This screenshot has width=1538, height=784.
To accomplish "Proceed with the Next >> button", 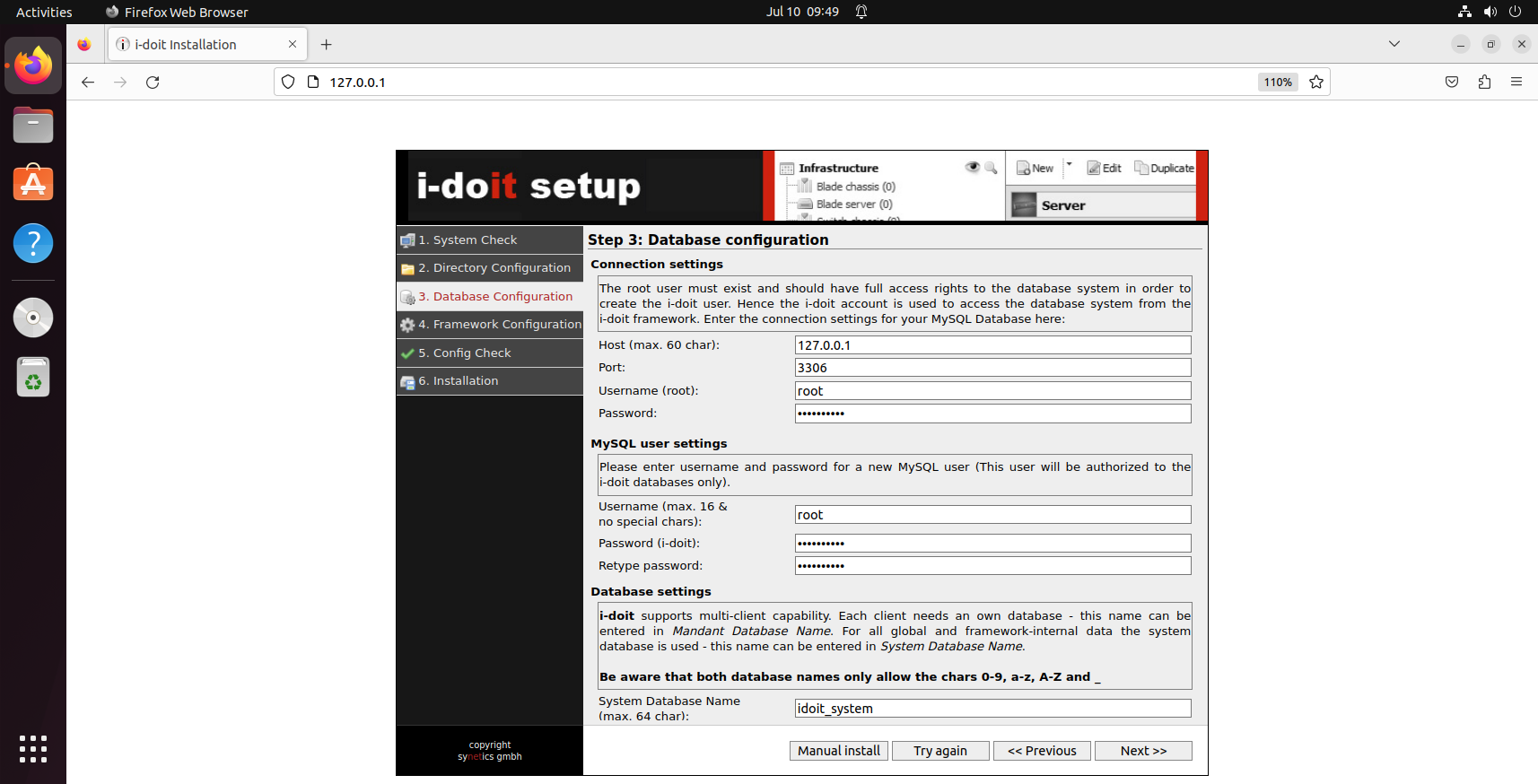I will click(x=1143, y=751).
